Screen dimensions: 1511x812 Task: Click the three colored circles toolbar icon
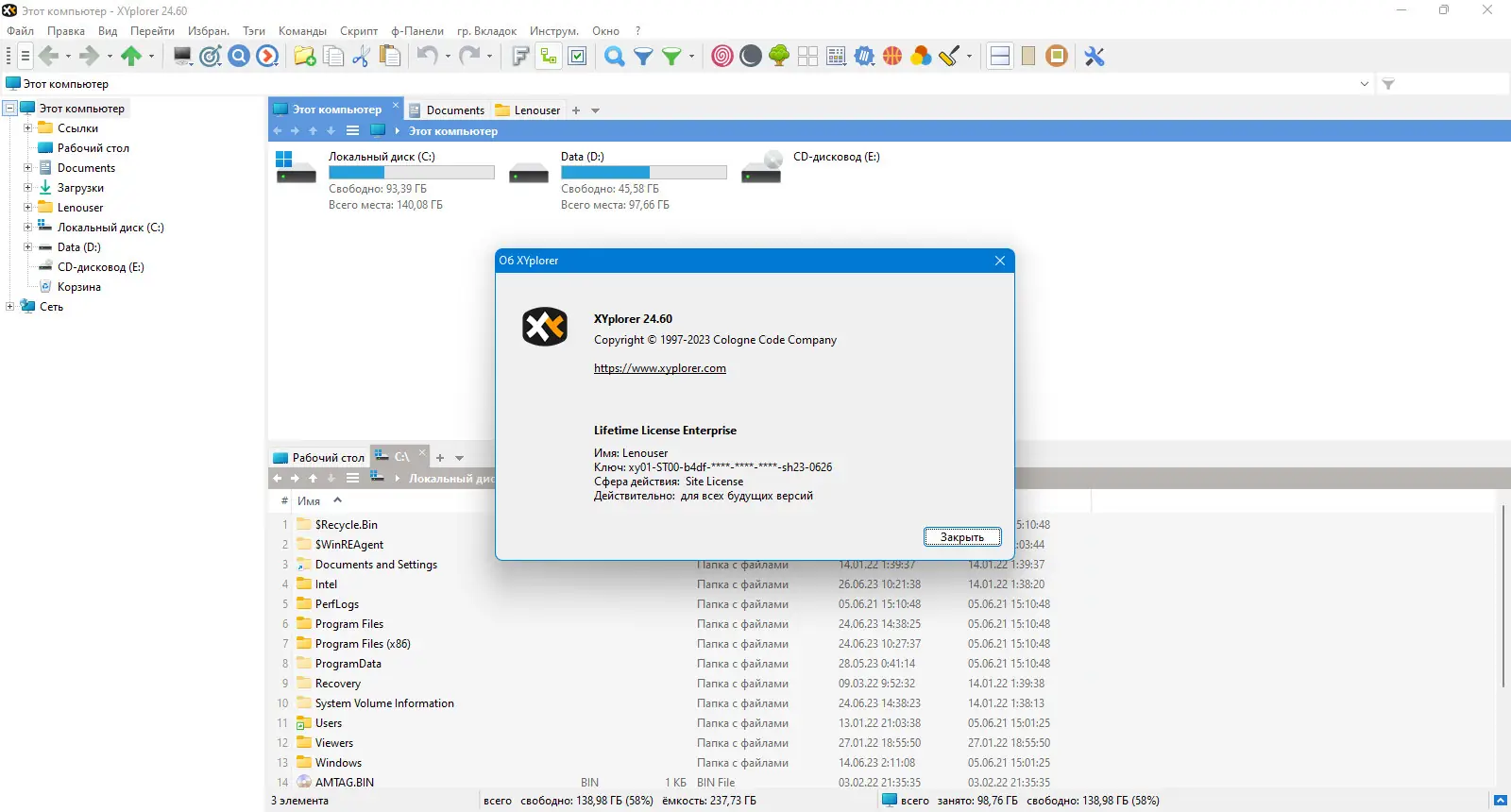pos(921,57)
